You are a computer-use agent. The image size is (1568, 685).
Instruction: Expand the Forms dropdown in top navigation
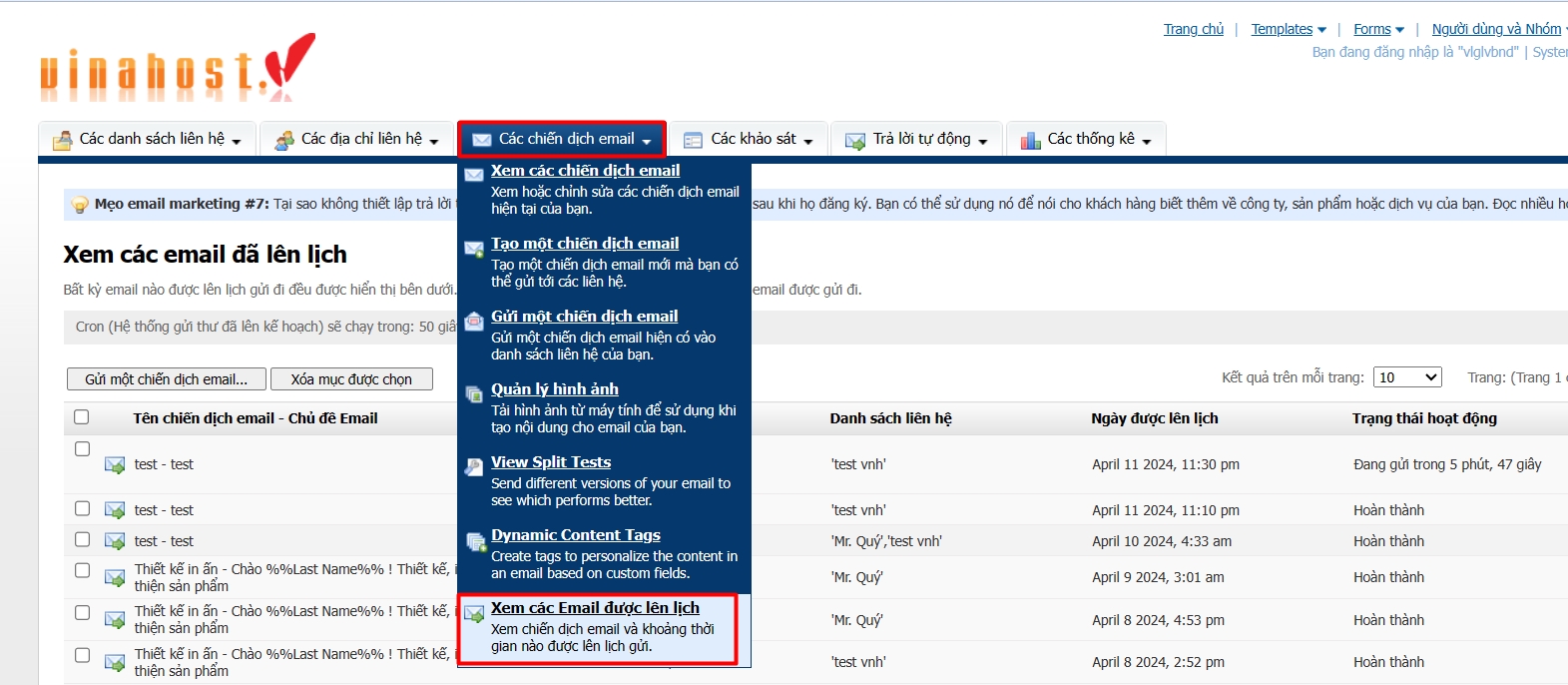click(1378, 29)
